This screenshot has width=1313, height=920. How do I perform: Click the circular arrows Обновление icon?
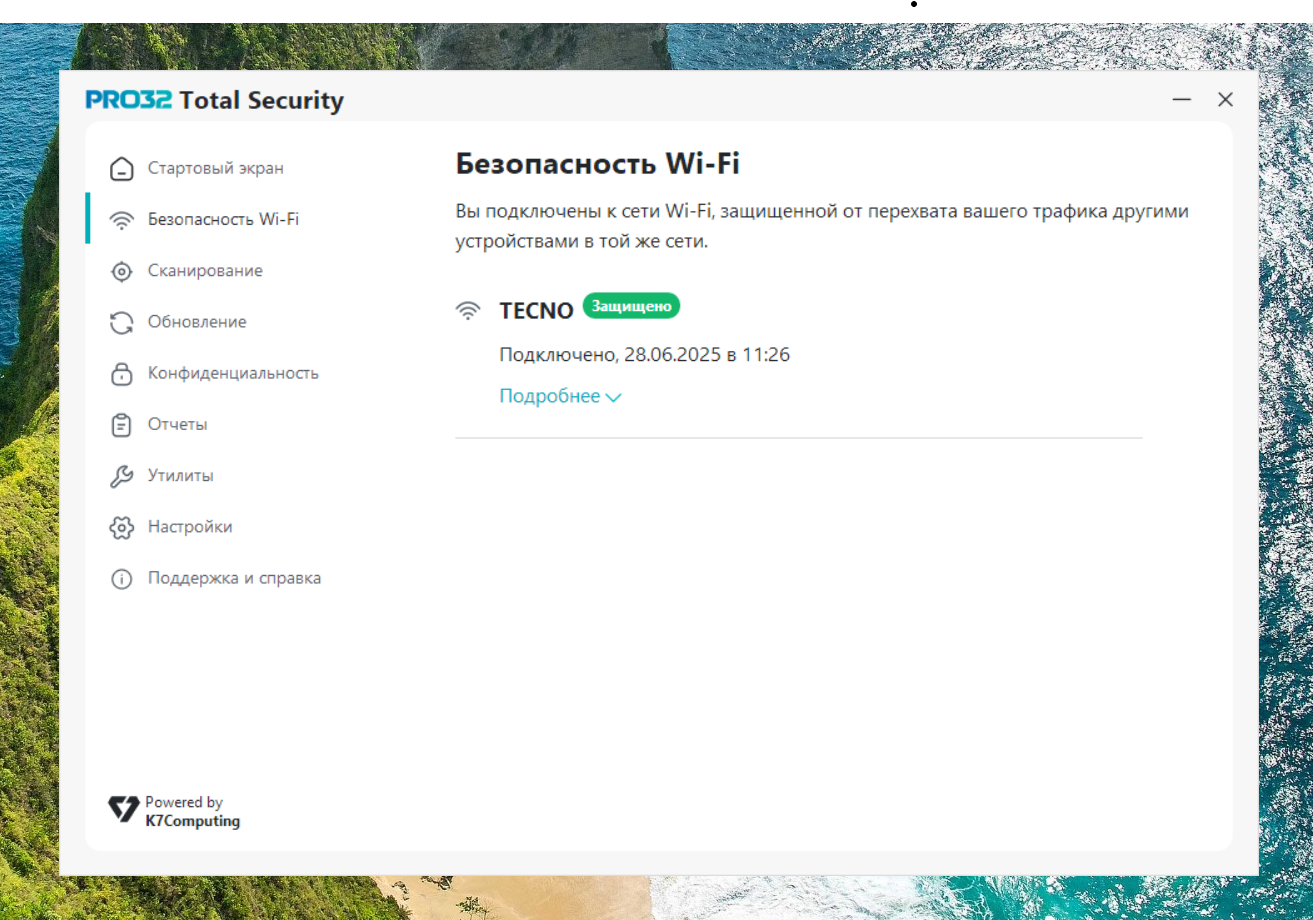coord(121,322)
